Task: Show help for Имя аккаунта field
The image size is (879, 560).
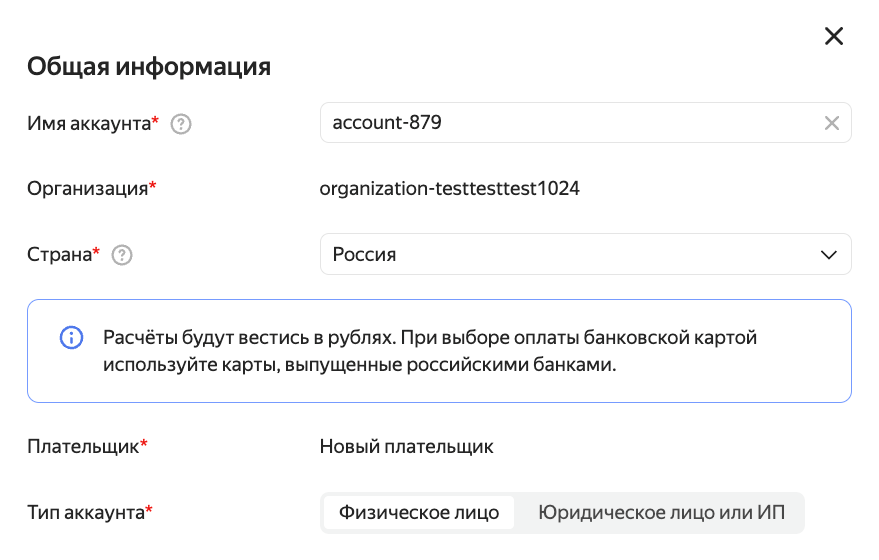Action: point(181,124)
